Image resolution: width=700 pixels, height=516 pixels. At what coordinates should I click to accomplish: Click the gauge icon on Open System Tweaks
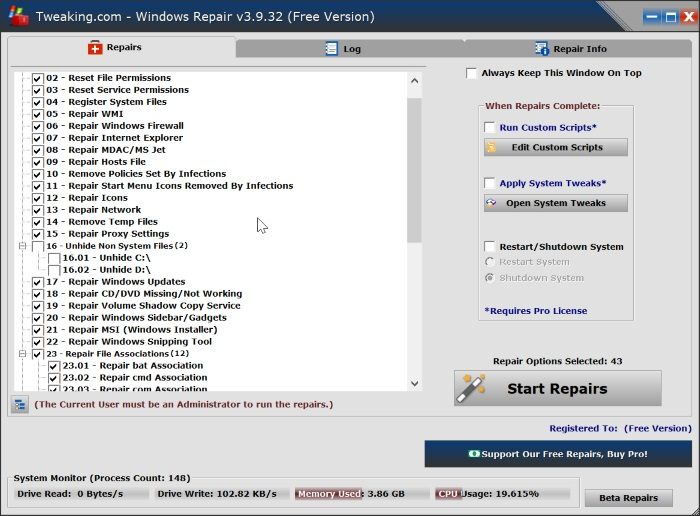coord(491,203)
